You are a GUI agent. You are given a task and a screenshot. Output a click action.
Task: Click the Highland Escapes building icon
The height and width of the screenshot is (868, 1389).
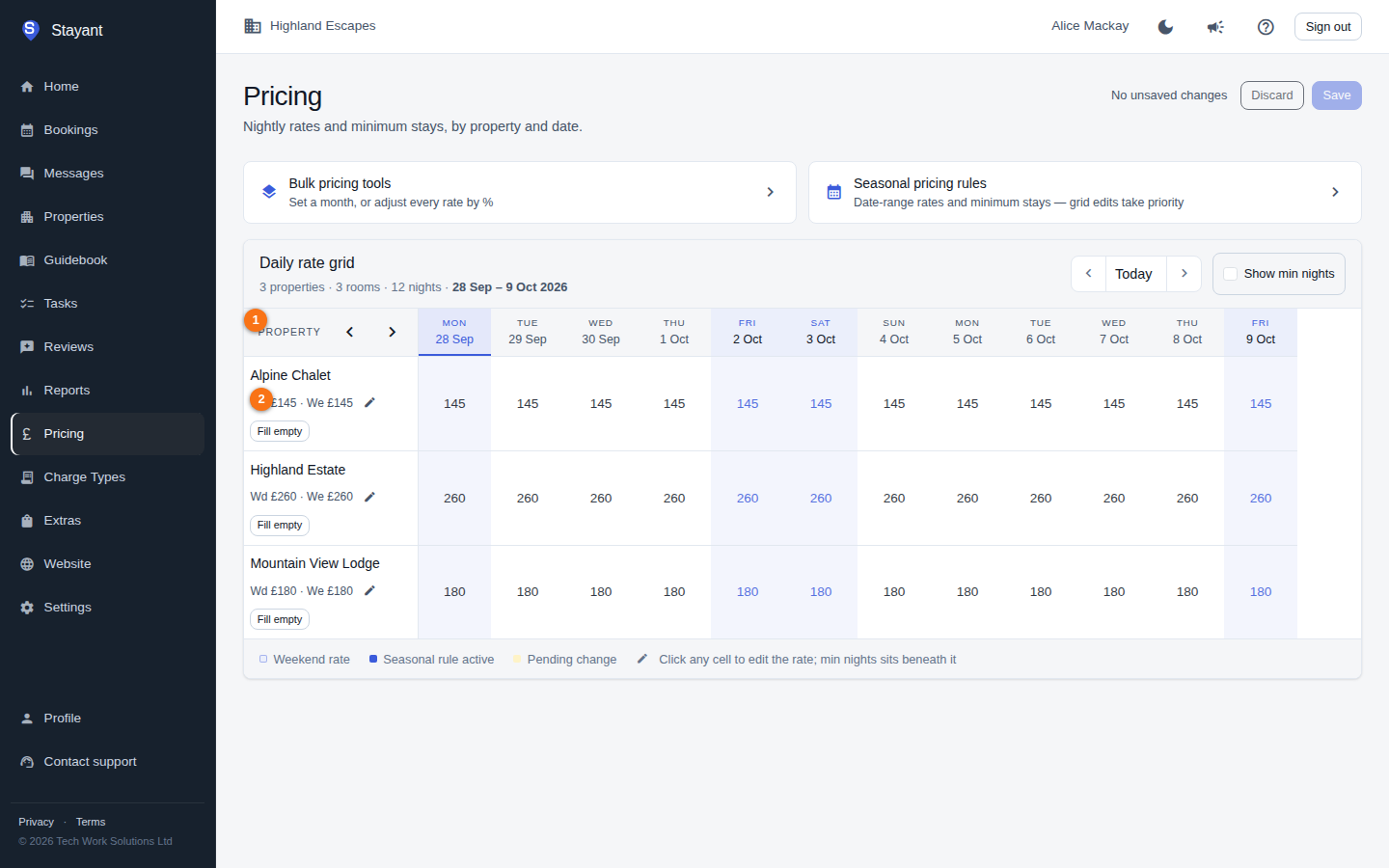253,26
